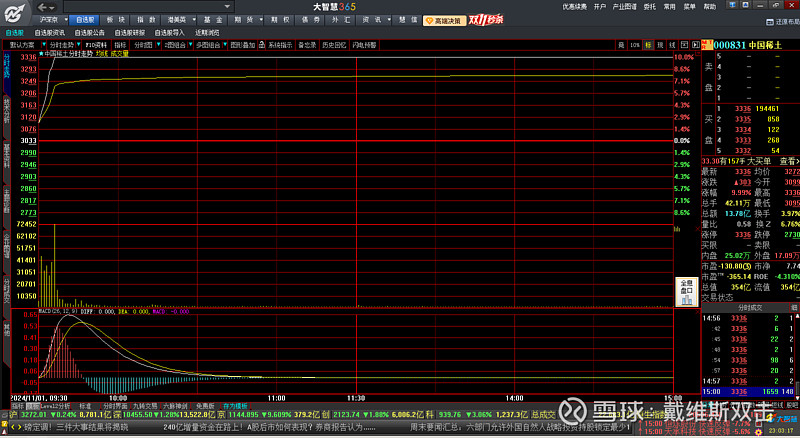Click the blue A font icon in title bar
This screenshot has width=800, height=438.
click(x=745, y=5)
